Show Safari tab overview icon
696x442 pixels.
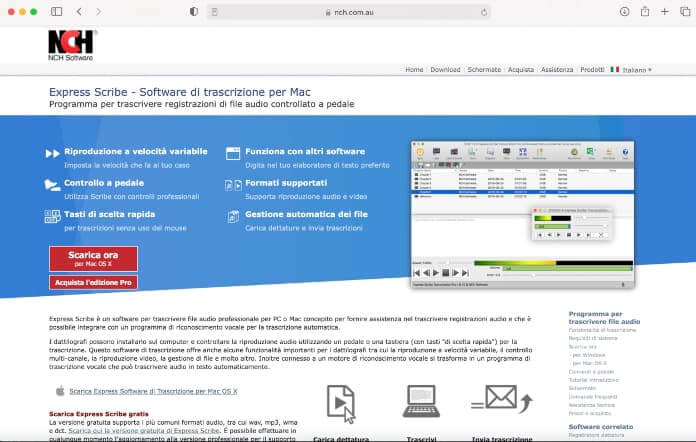(x=685, y=12)
